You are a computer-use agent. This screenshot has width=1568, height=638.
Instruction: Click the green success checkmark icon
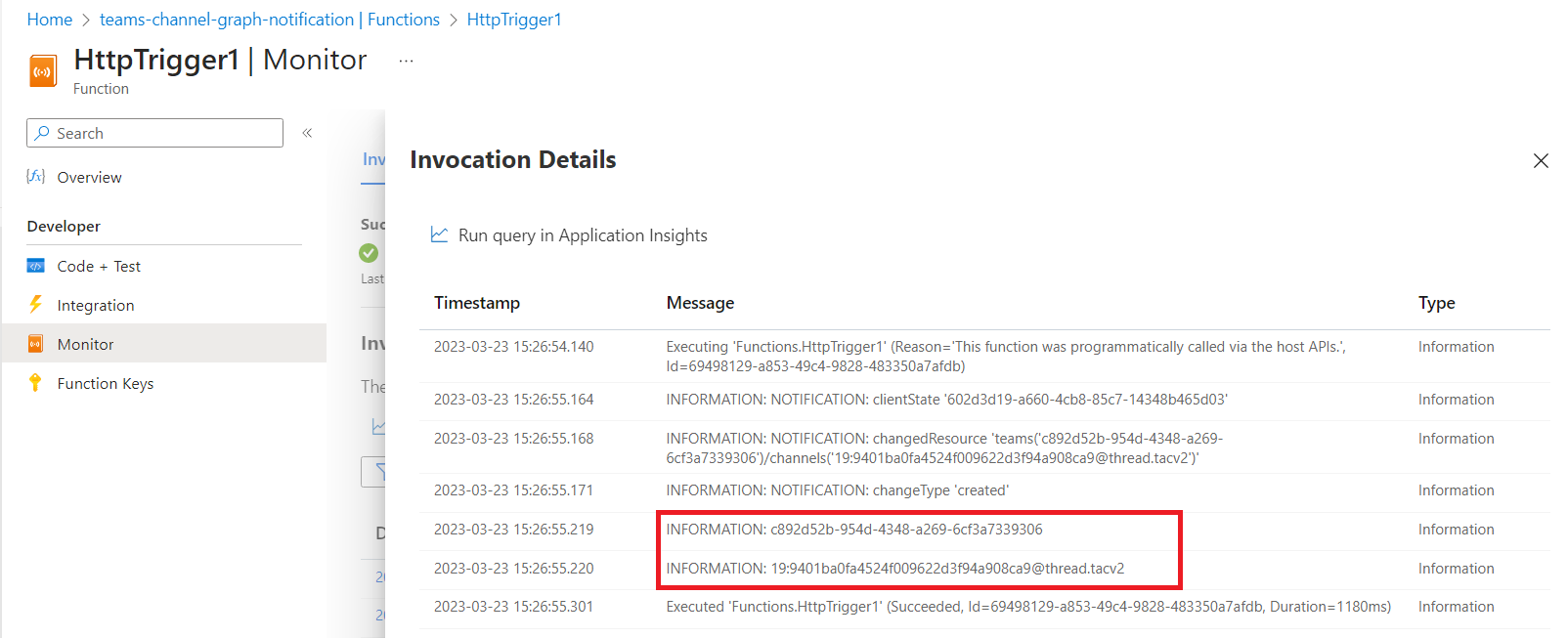click(x=369, y=253)
